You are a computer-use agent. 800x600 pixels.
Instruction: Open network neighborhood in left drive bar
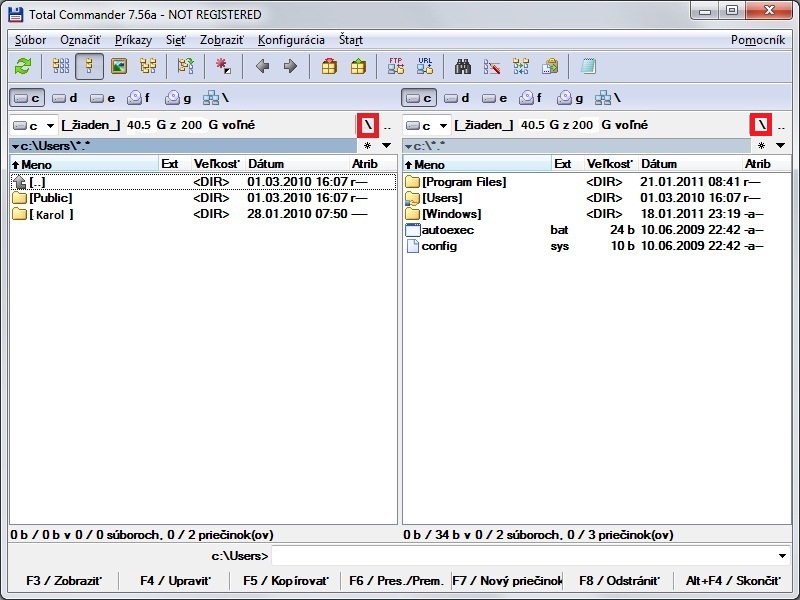pos(216,98)
